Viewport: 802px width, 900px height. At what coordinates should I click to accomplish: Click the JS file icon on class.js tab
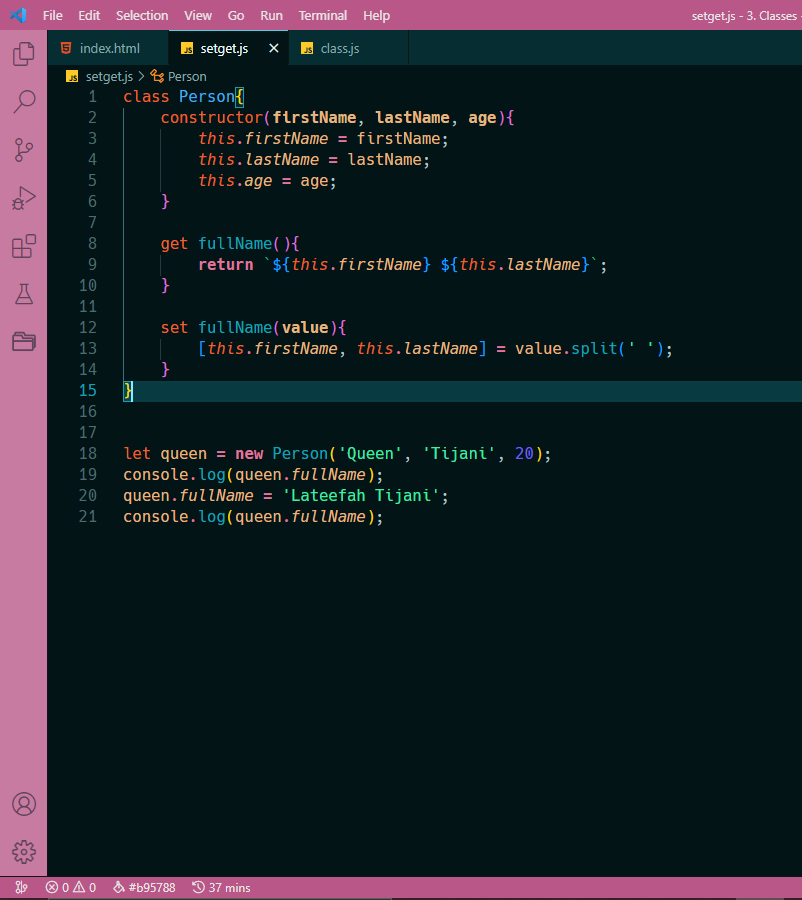307,48
